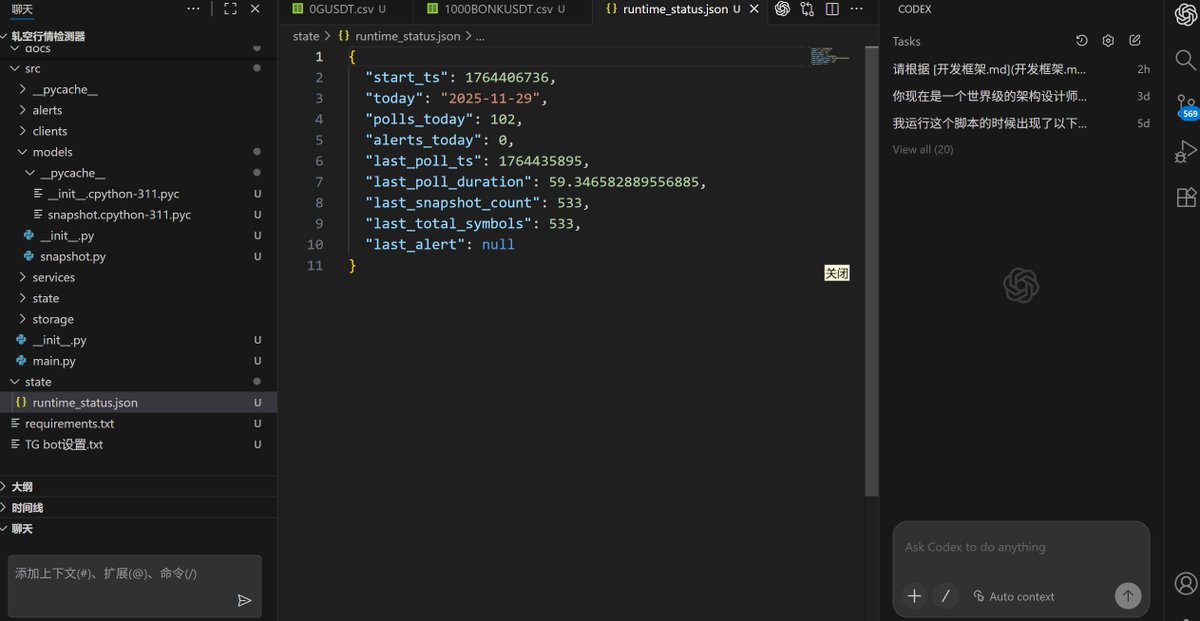Screen dimensions: 1200x621
Task: Collapse the models folder
Action: [x=138, y=152]
